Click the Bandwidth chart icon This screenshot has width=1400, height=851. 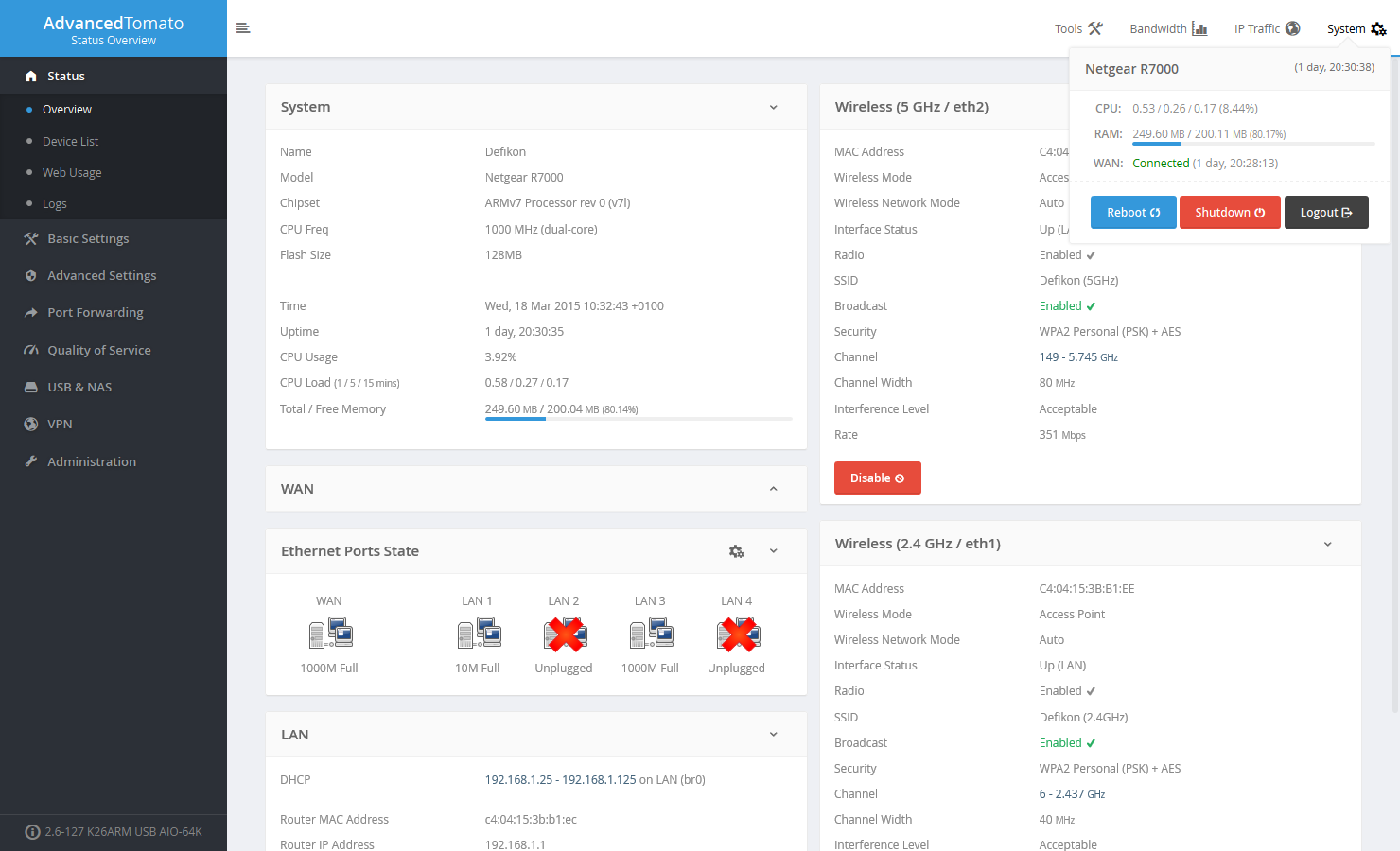coord(1199,28)
